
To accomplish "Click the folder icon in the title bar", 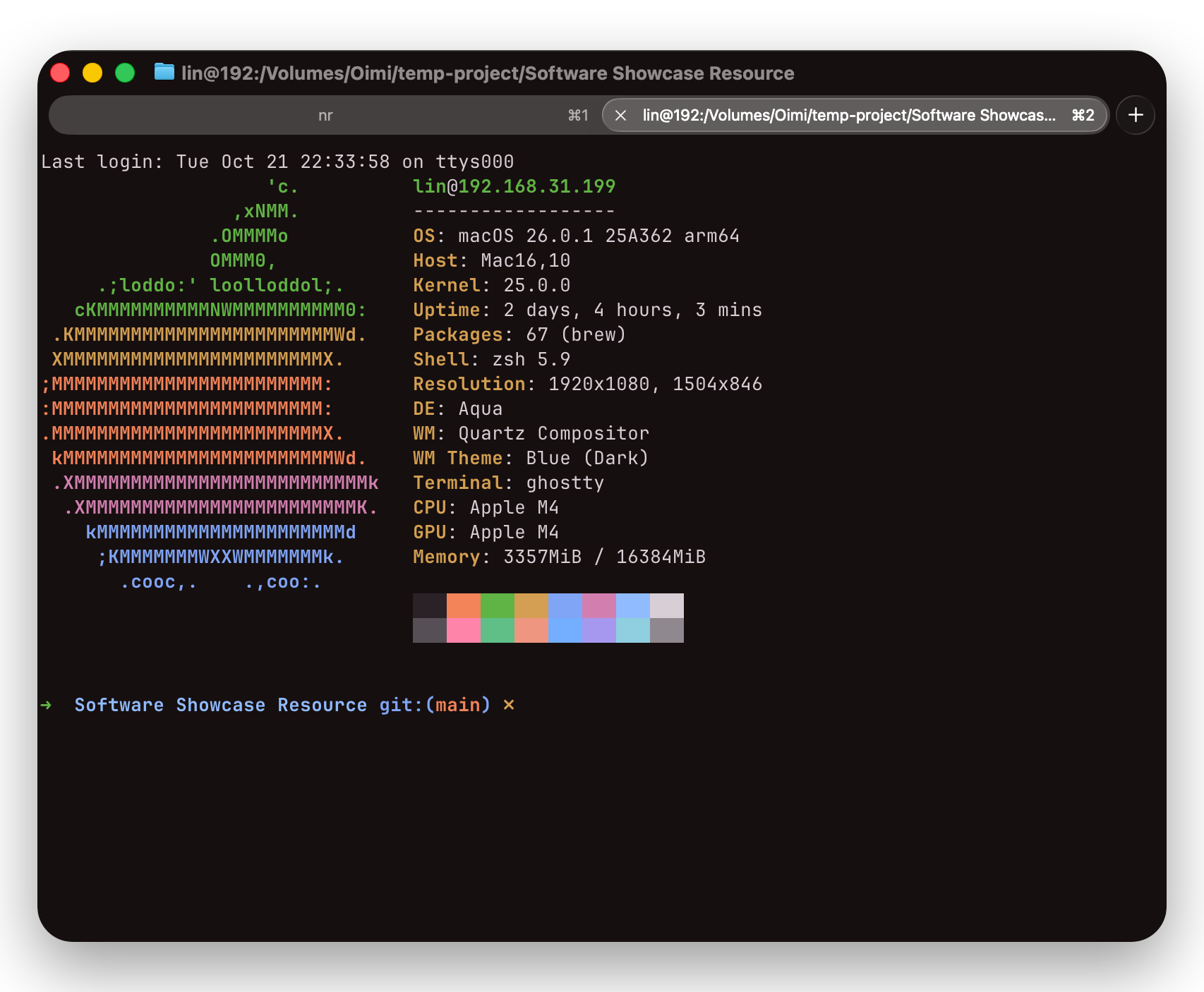I will 164,72.
